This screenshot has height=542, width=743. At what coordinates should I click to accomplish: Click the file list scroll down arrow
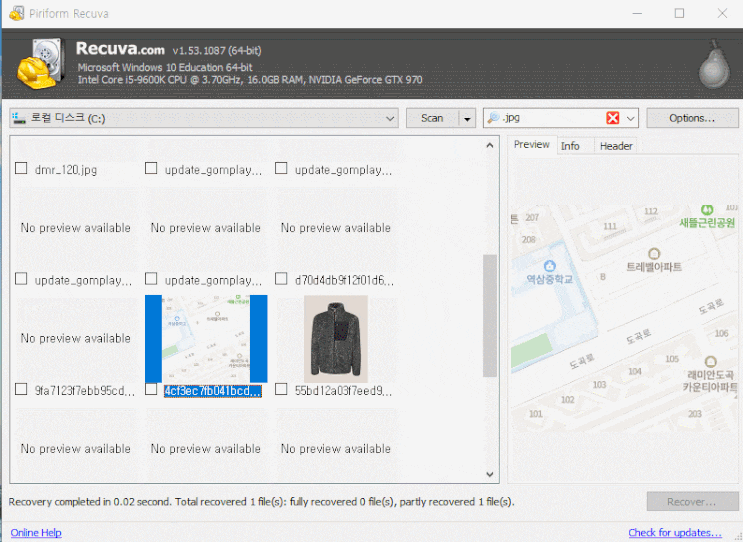point(490,474)
